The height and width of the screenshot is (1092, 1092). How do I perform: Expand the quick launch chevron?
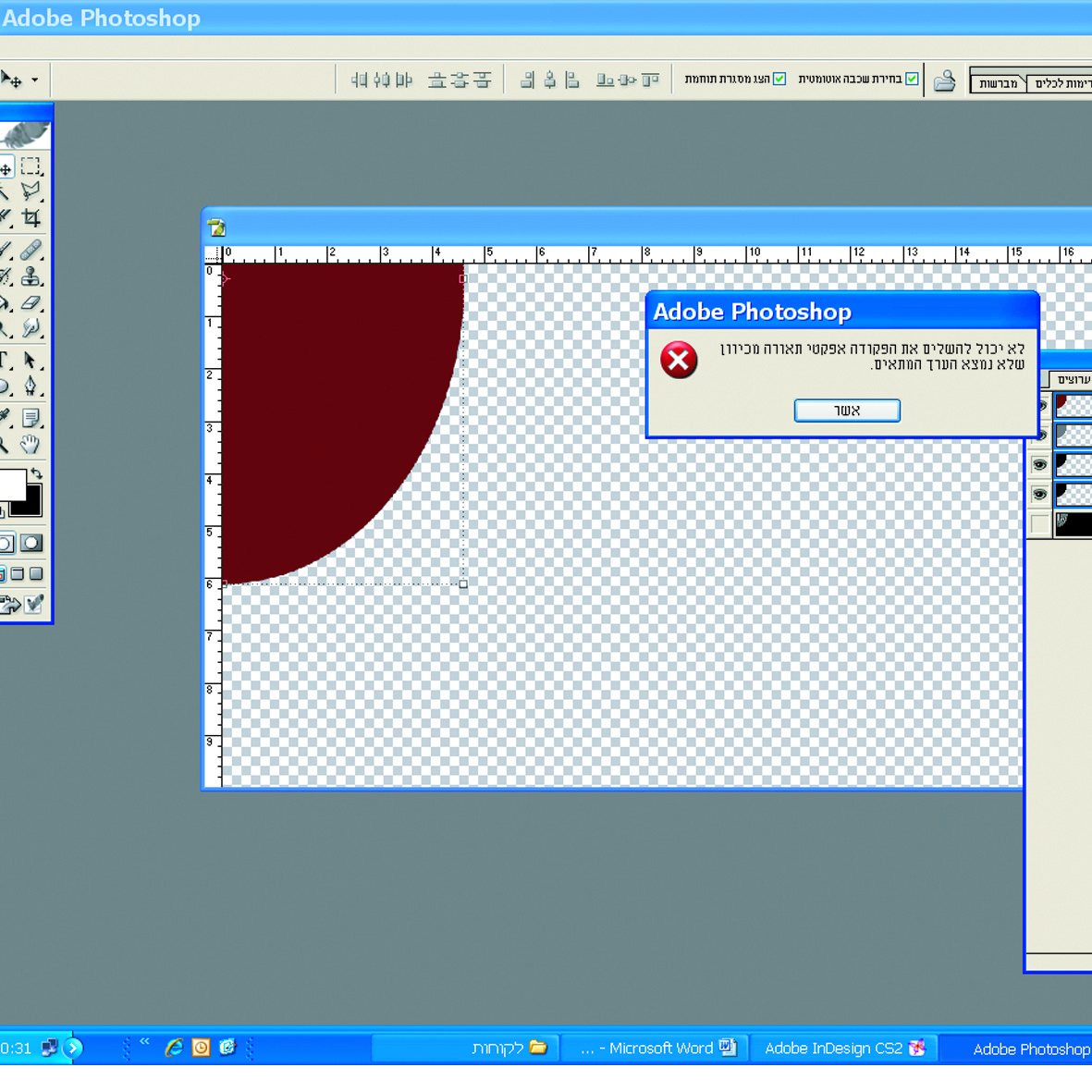coord(145,1041)
